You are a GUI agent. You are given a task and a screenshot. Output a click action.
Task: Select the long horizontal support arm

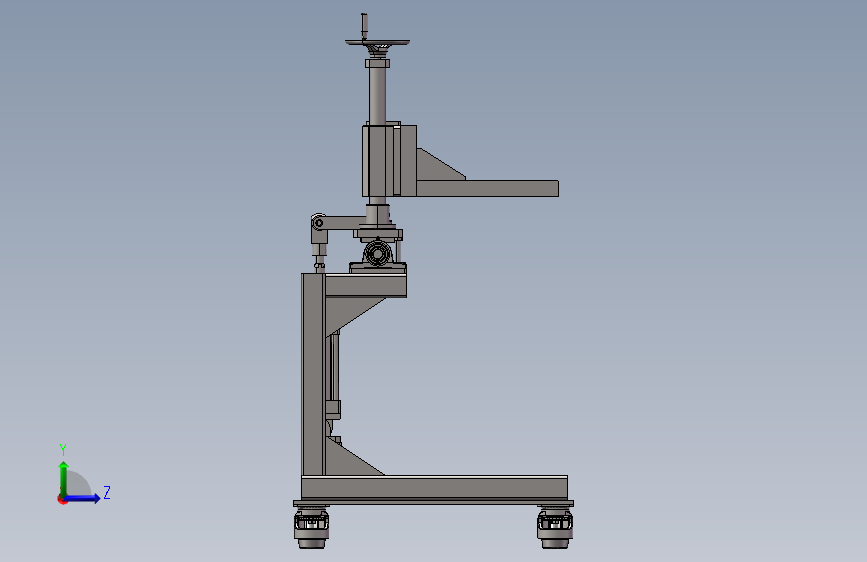coord(487,188)
